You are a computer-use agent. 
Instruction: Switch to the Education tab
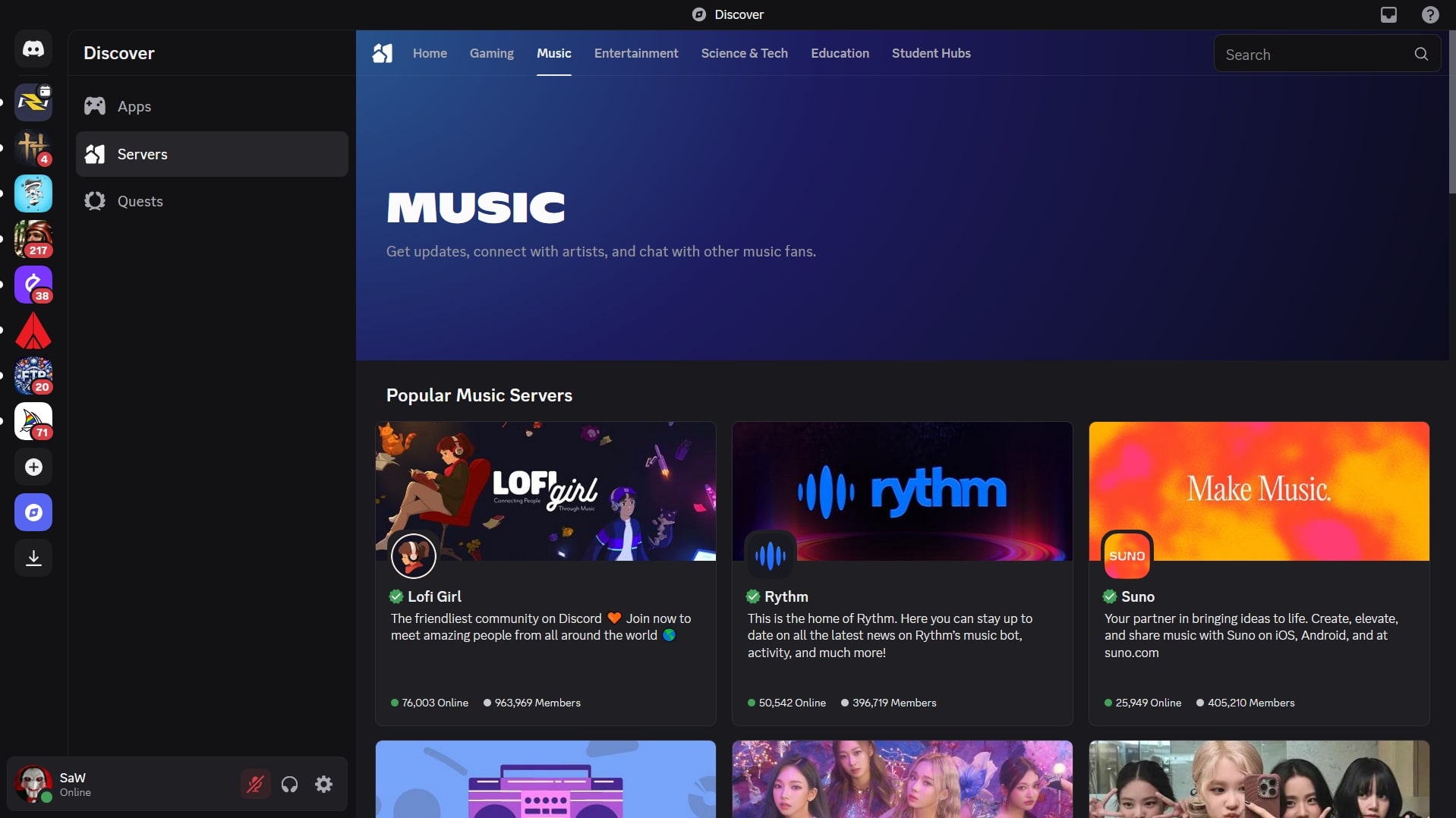tap(840, 53)
